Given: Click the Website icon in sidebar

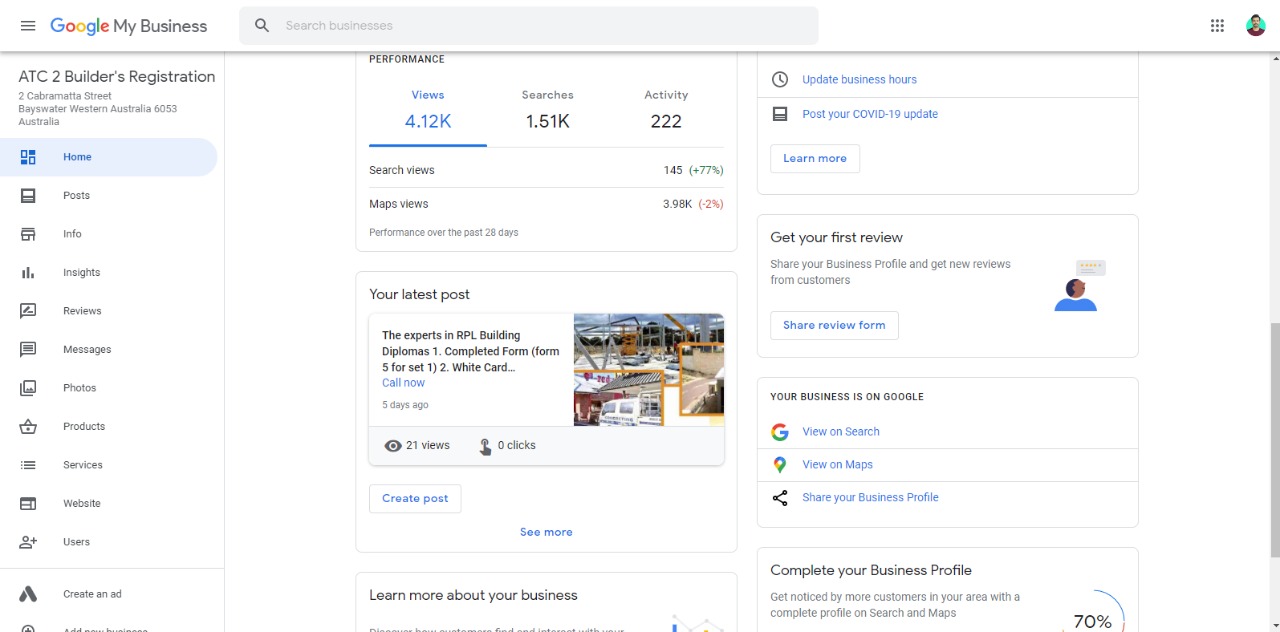Looking at the screenshot, I should [28, 504].
